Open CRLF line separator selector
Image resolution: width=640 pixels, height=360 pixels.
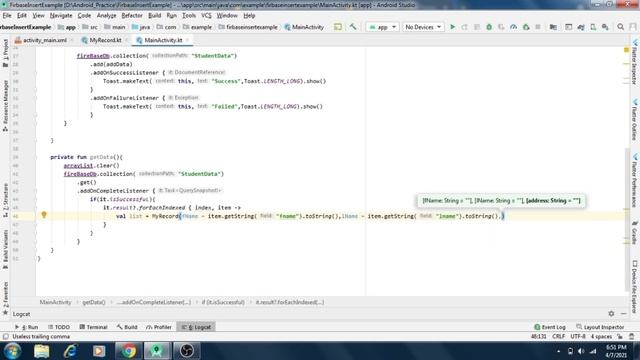(558, 336)
